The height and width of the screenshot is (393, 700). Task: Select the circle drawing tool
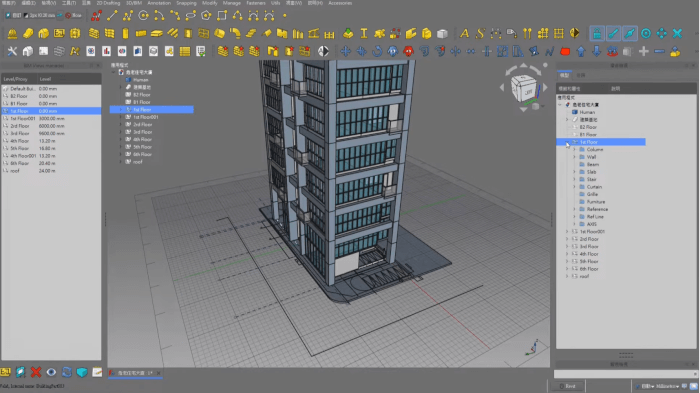(143, 16)
